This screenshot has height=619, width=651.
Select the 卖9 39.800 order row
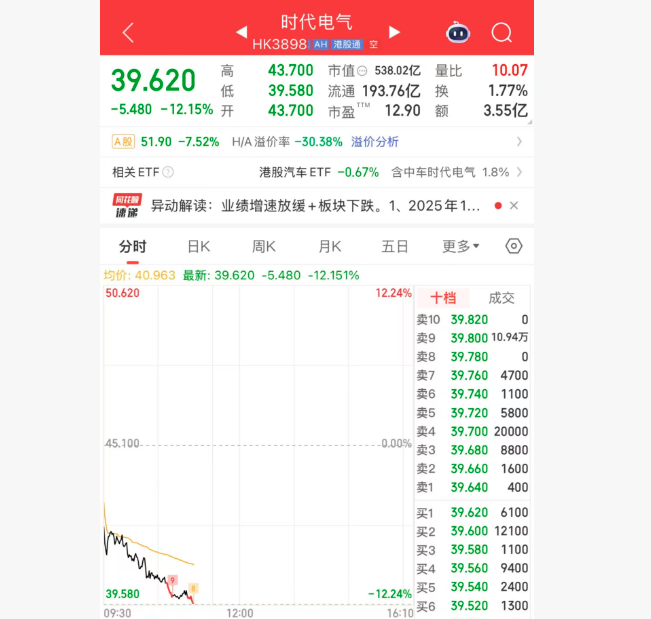472,338
